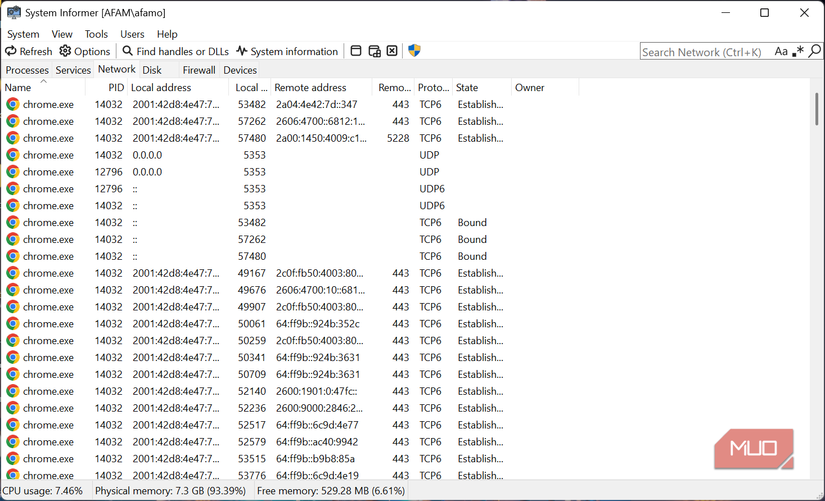
Task: Sort by the State column header
Action: (482, 87)
